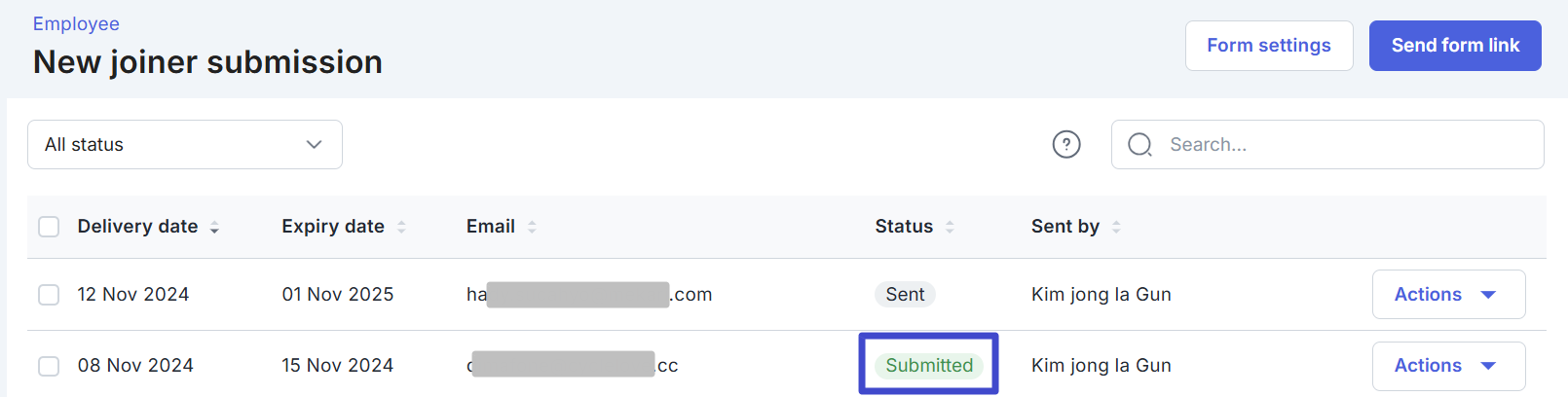Image resolution: width=1568 pixels, height=397 pixels.
Task: Click the Delivery date column header
Action: (137, 227)
